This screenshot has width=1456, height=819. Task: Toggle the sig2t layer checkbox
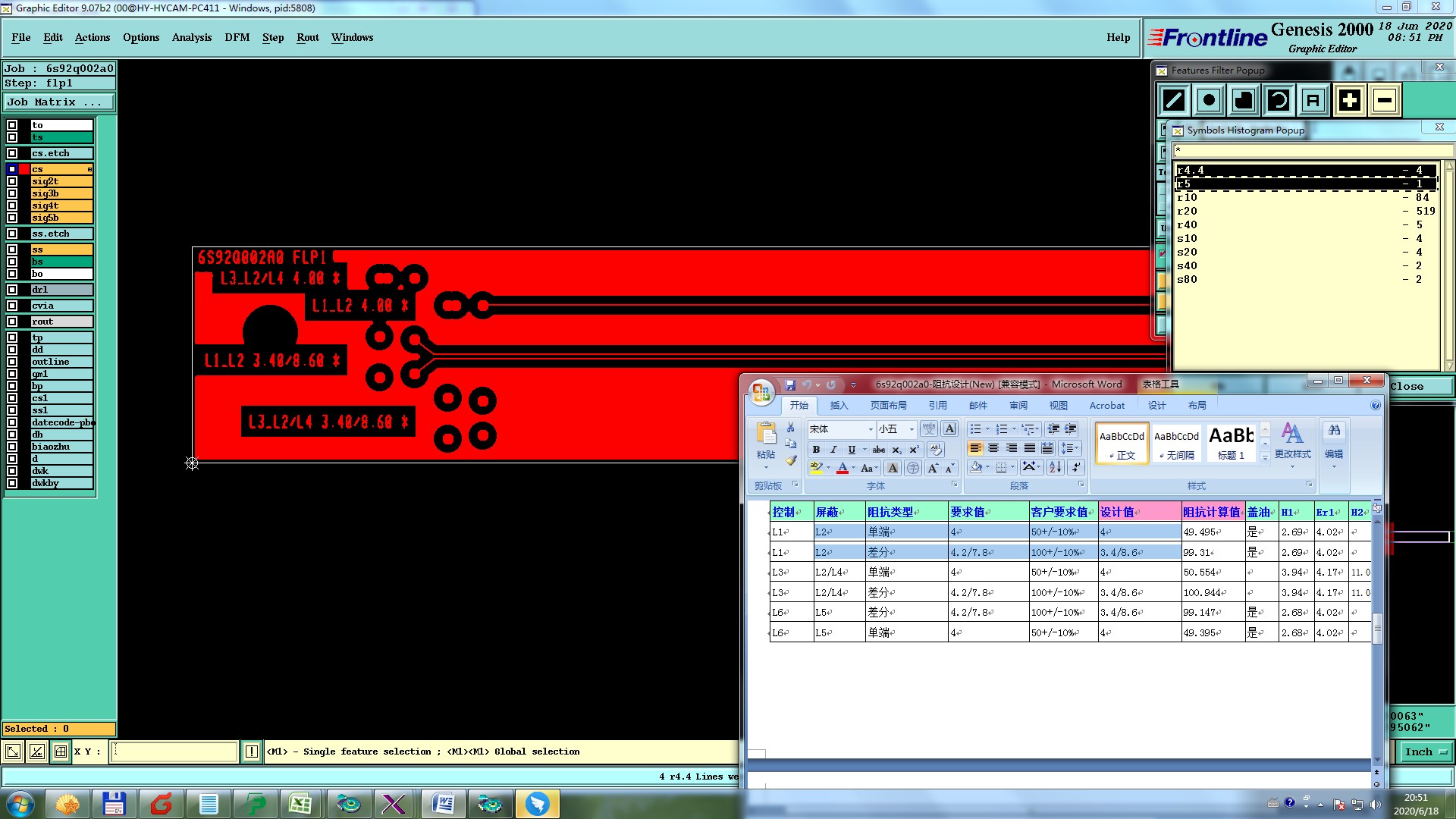point(12,181)
